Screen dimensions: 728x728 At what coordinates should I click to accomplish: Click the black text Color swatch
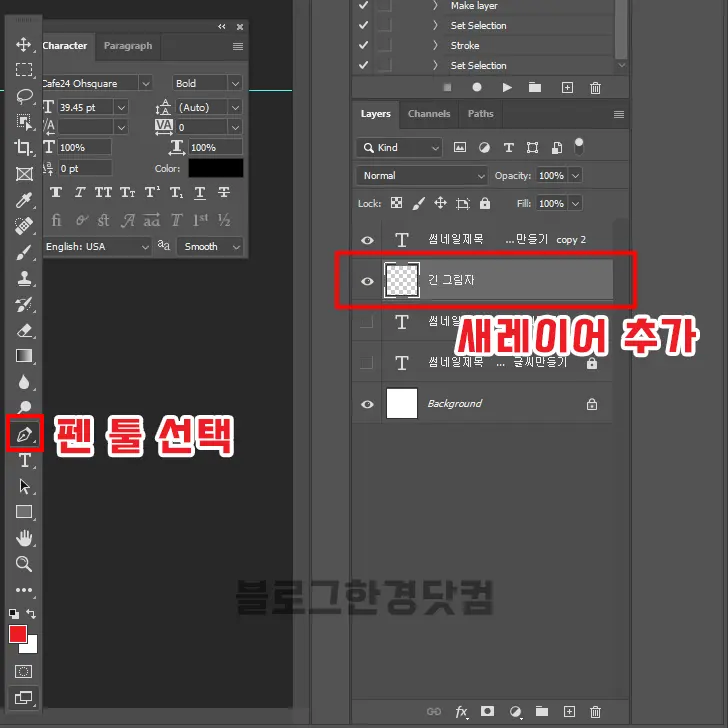click(x=215, y=168)
